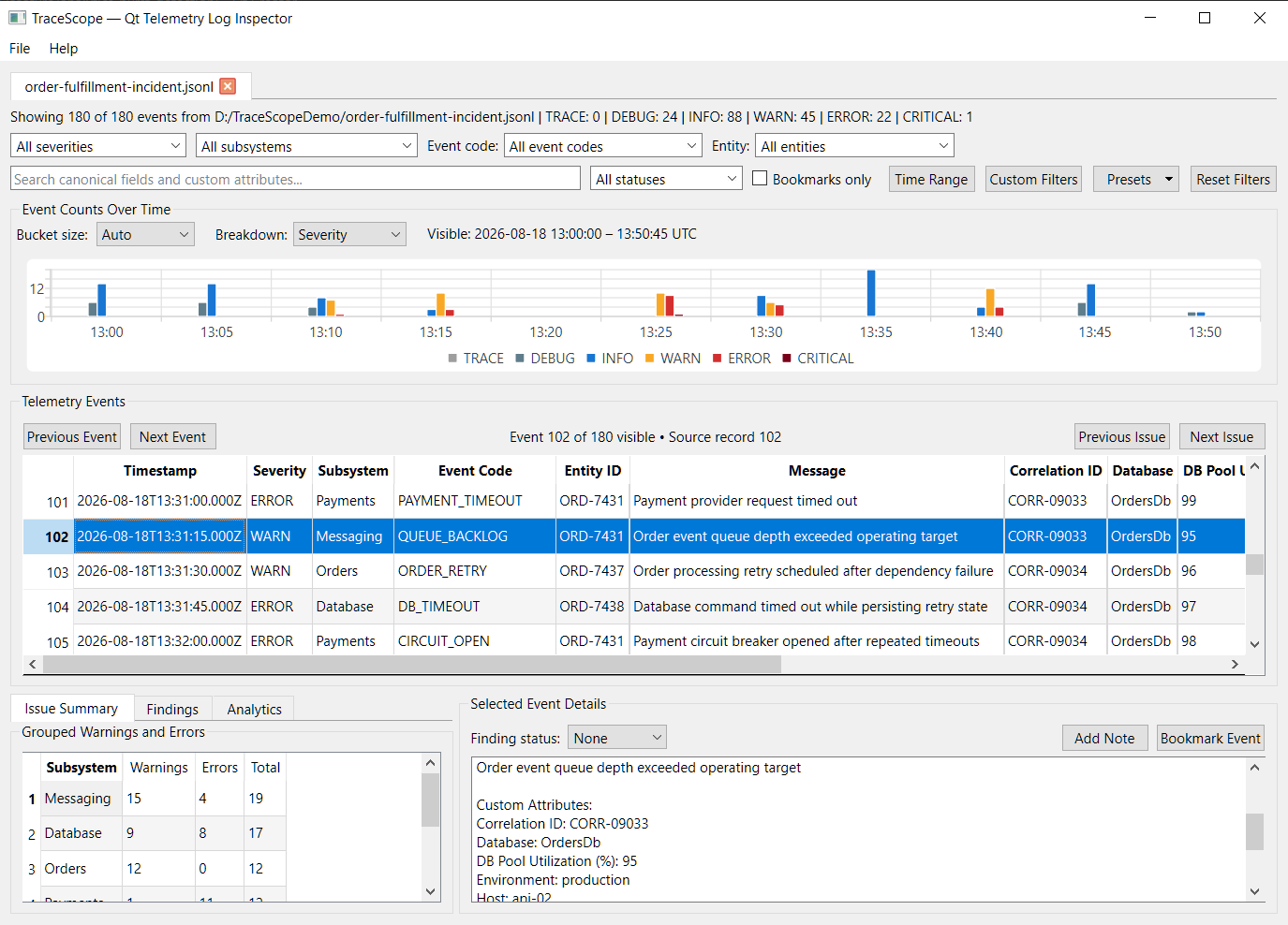1288x925 pixels.
Task: Enable the Bookmarks only checkbox
Action: (760, 179)
